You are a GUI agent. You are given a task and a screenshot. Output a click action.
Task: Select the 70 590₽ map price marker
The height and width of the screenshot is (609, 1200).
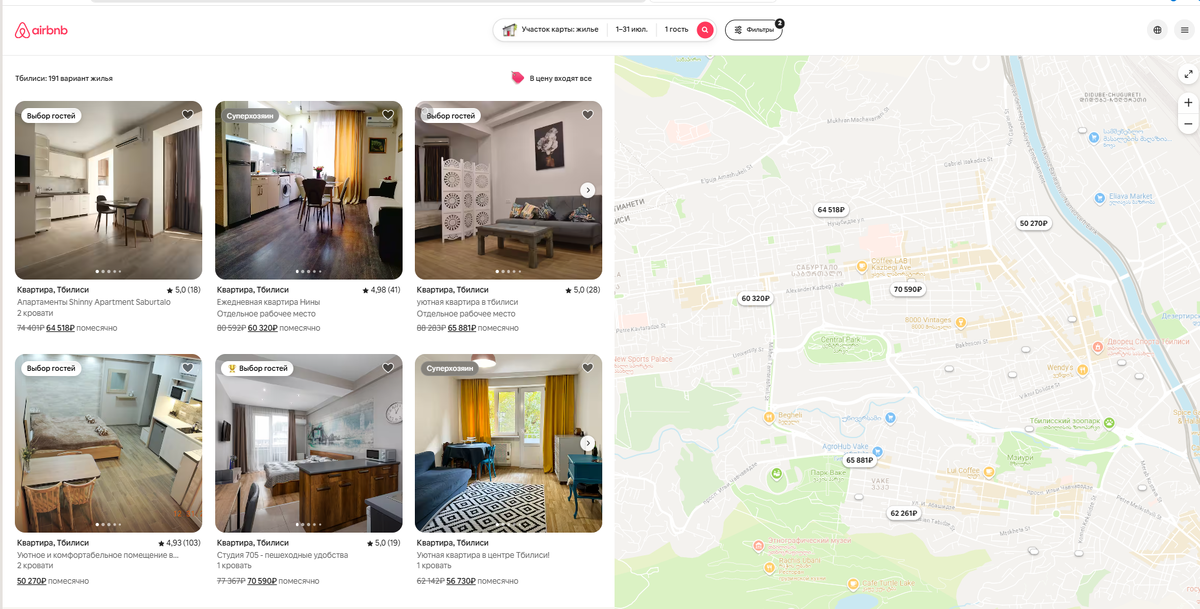tap(908, 289)
